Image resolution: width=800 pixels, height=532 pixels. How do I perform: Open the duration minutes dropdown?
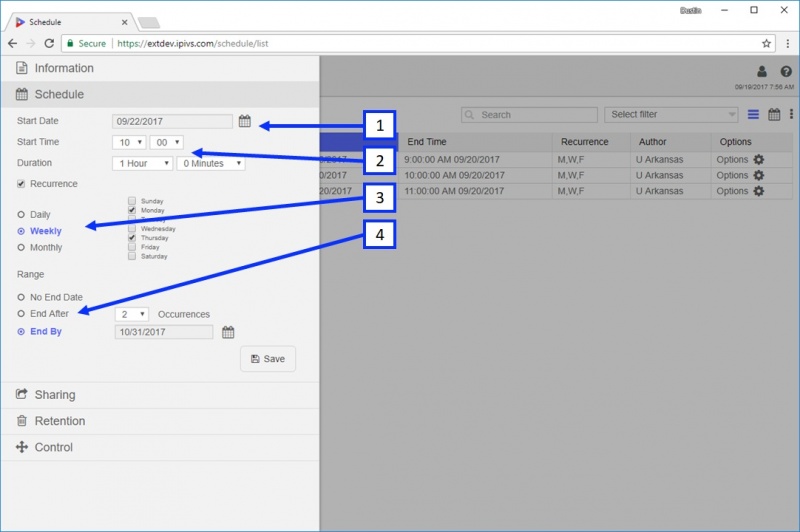pos(211,163)
